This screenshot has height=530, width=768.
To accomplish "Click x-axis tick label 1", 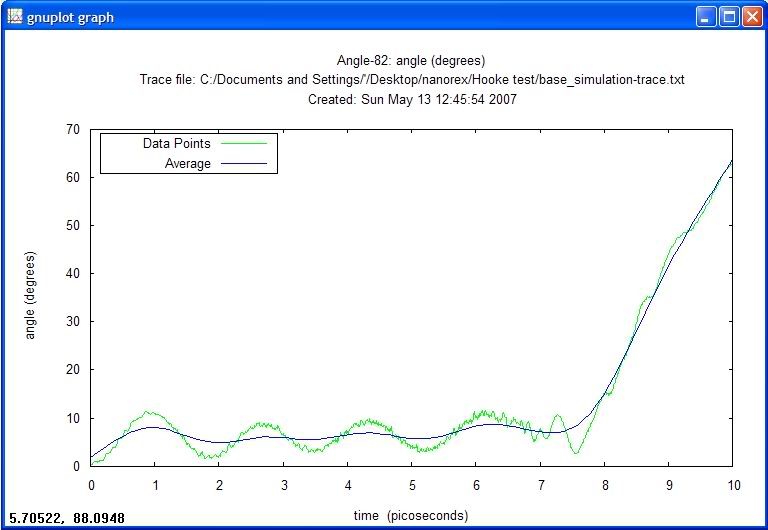I will pyautogui.click(x=155, y=485).
